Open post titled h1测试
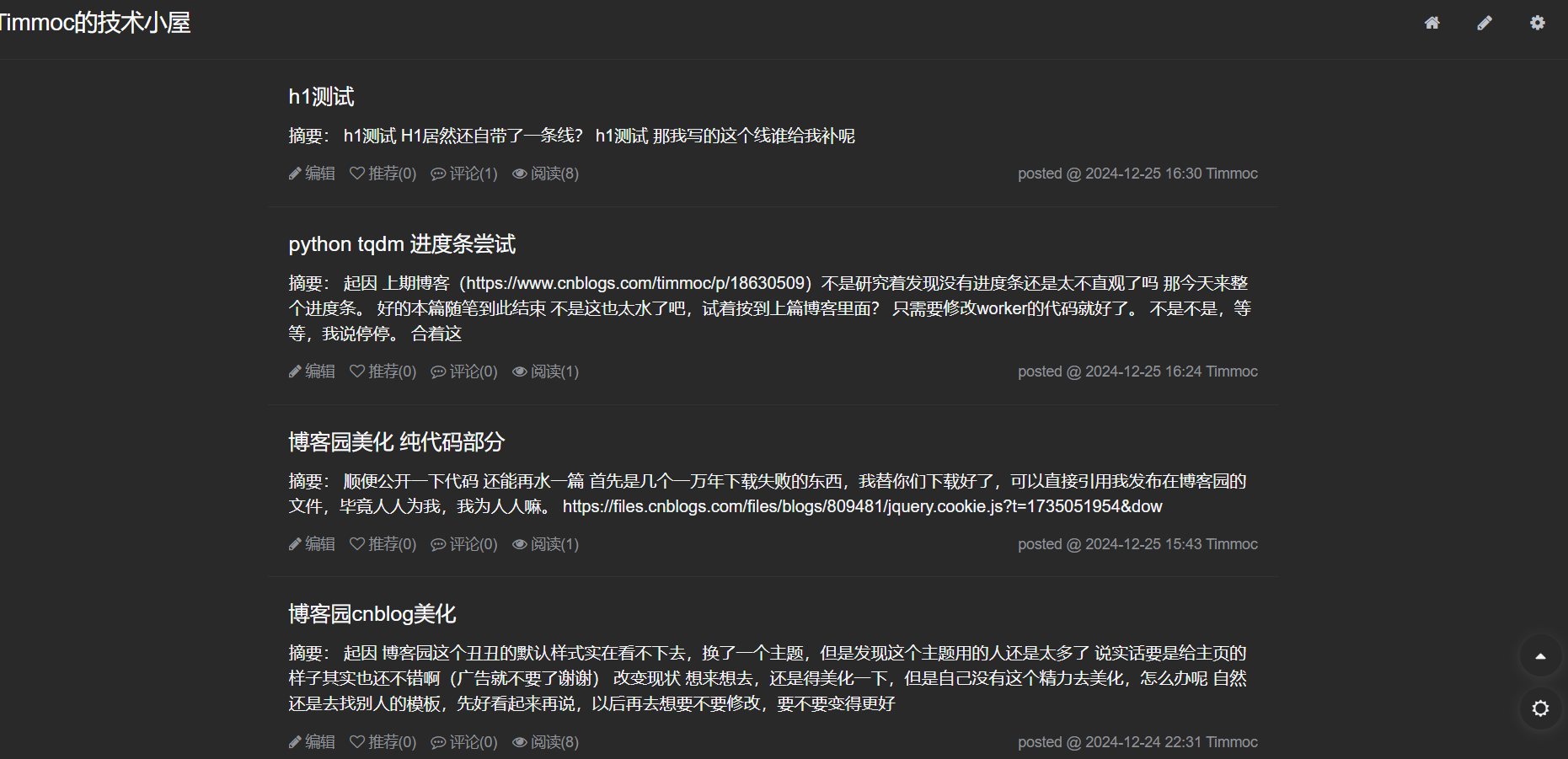This screenshot has width=1568, height=759. tap(321, 97)
